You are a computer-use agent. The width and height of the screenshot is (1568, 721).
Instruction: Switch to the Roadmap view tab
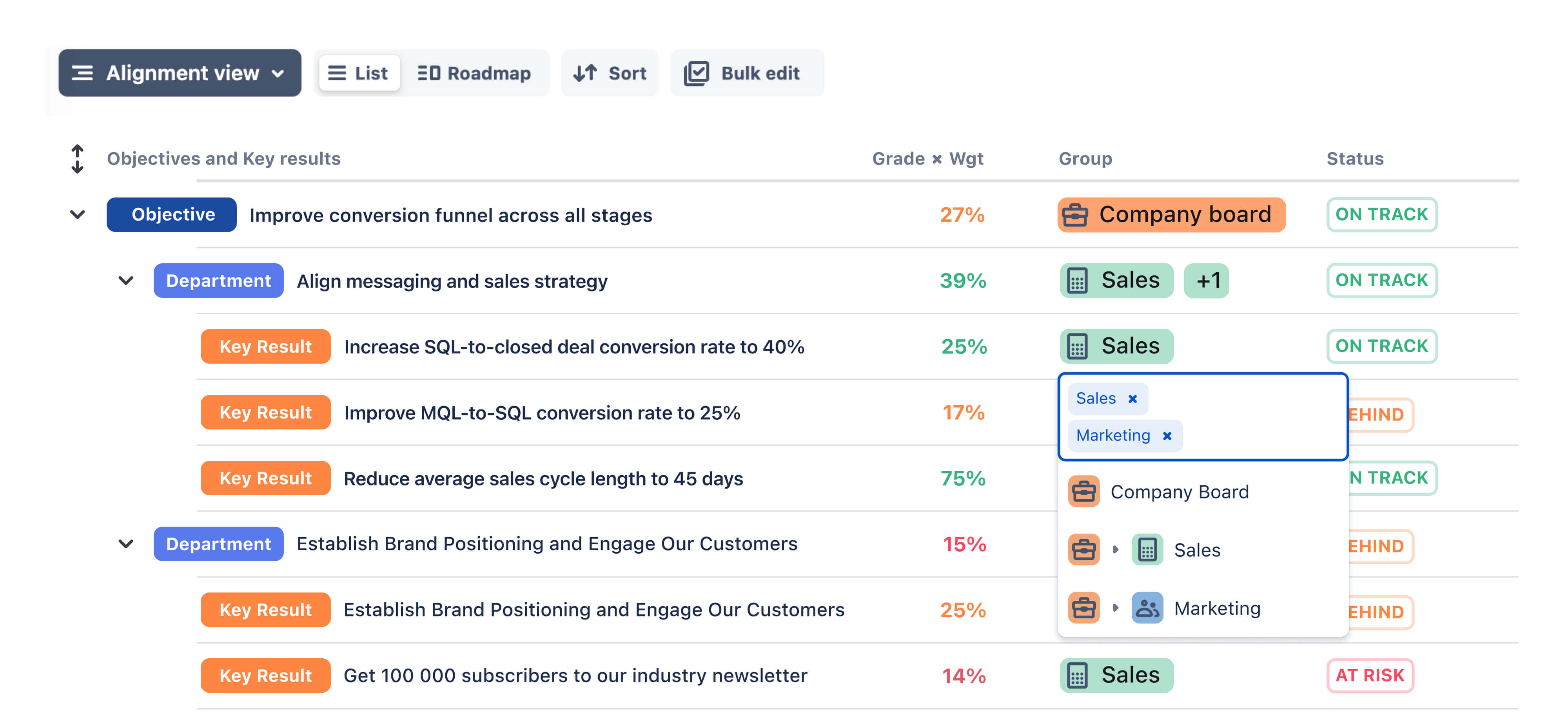(474, 73)
